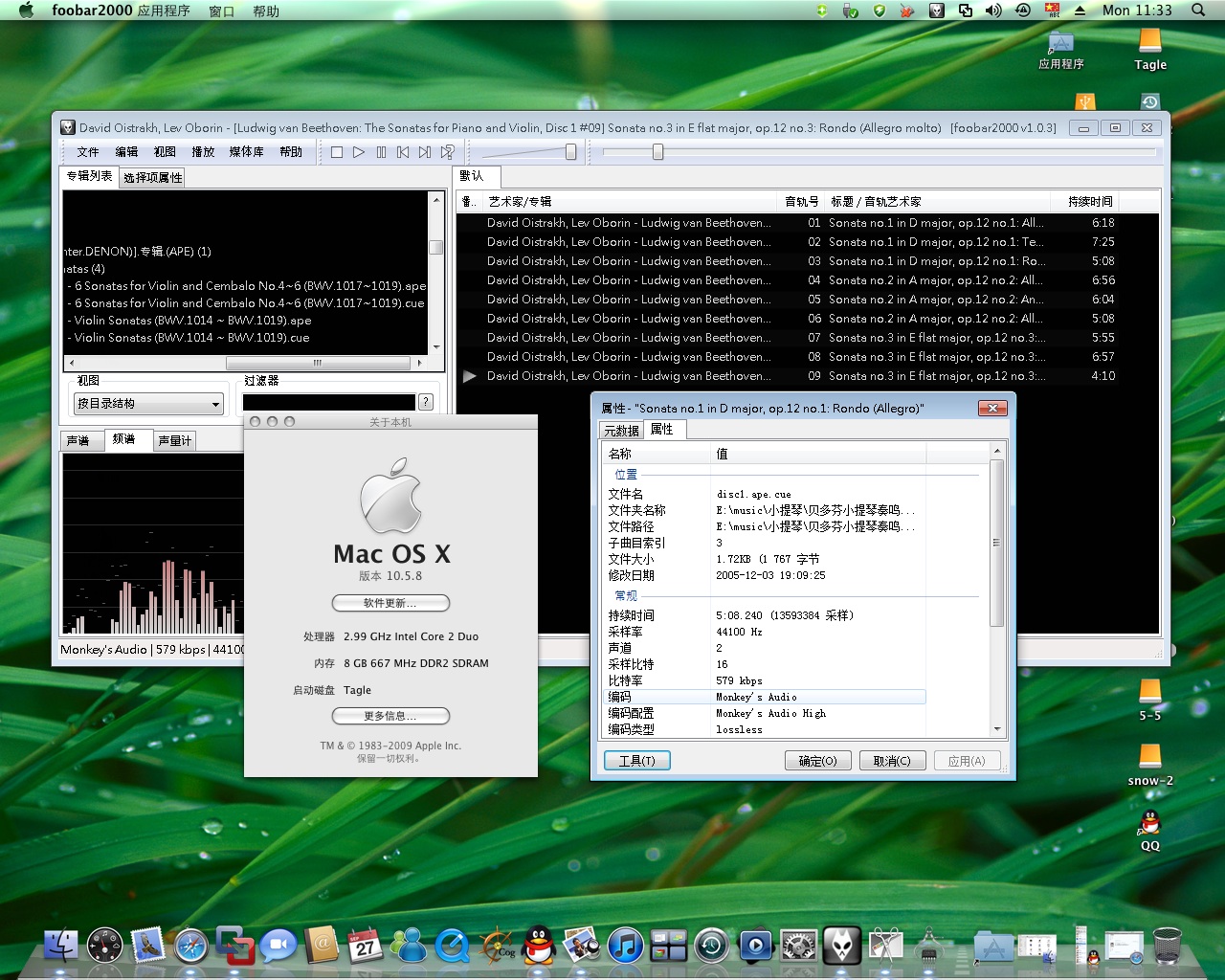The height and width of the screenshot is (980, 1225).
Task: Click 更多信息… in About This Mac
Action: point(390,716)
